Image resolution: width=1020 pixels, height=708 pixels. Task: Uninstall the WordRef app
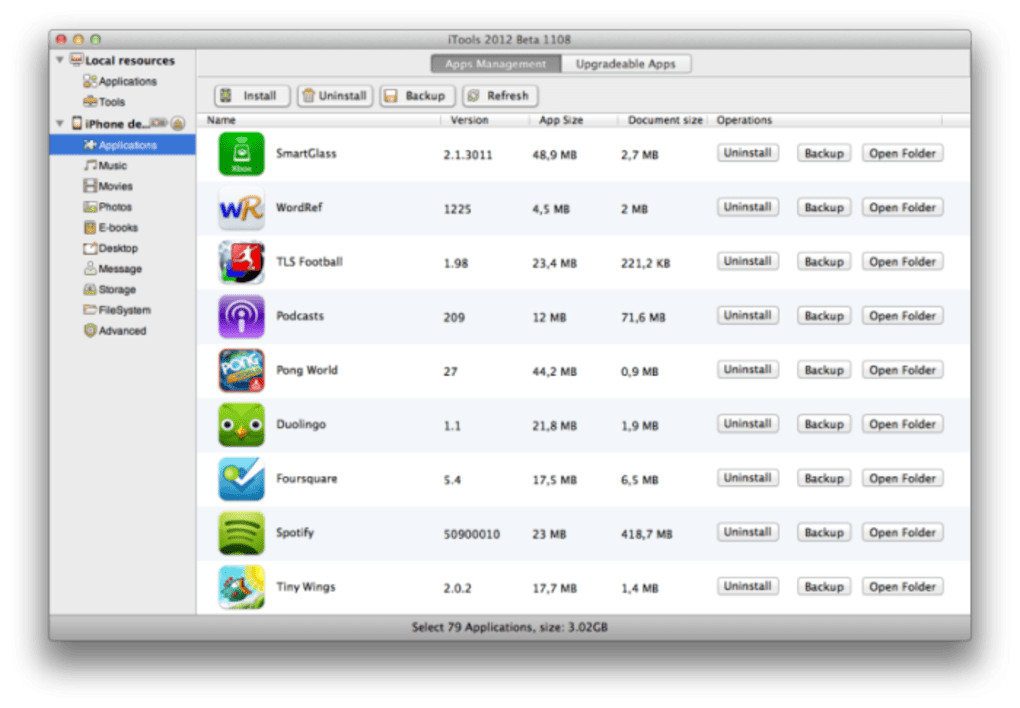coord(748,208)
